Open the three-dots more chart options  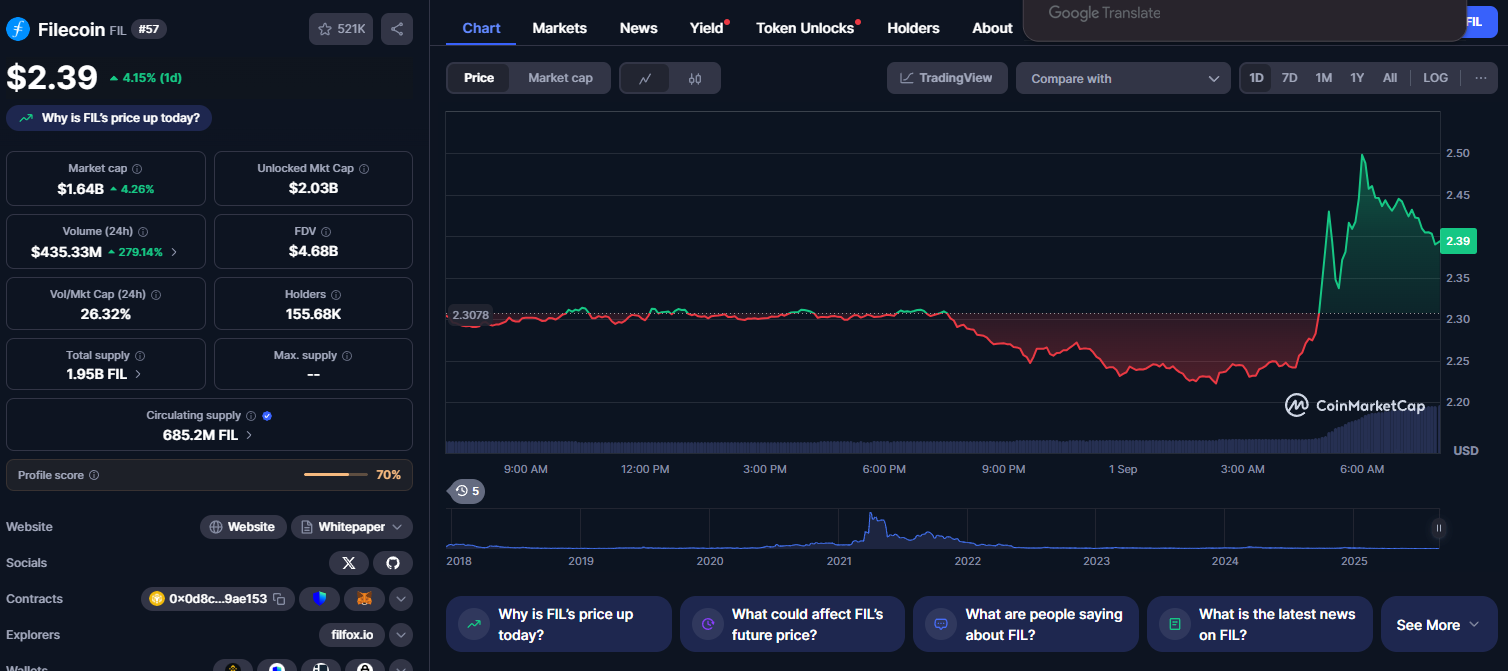[1480, 78]
